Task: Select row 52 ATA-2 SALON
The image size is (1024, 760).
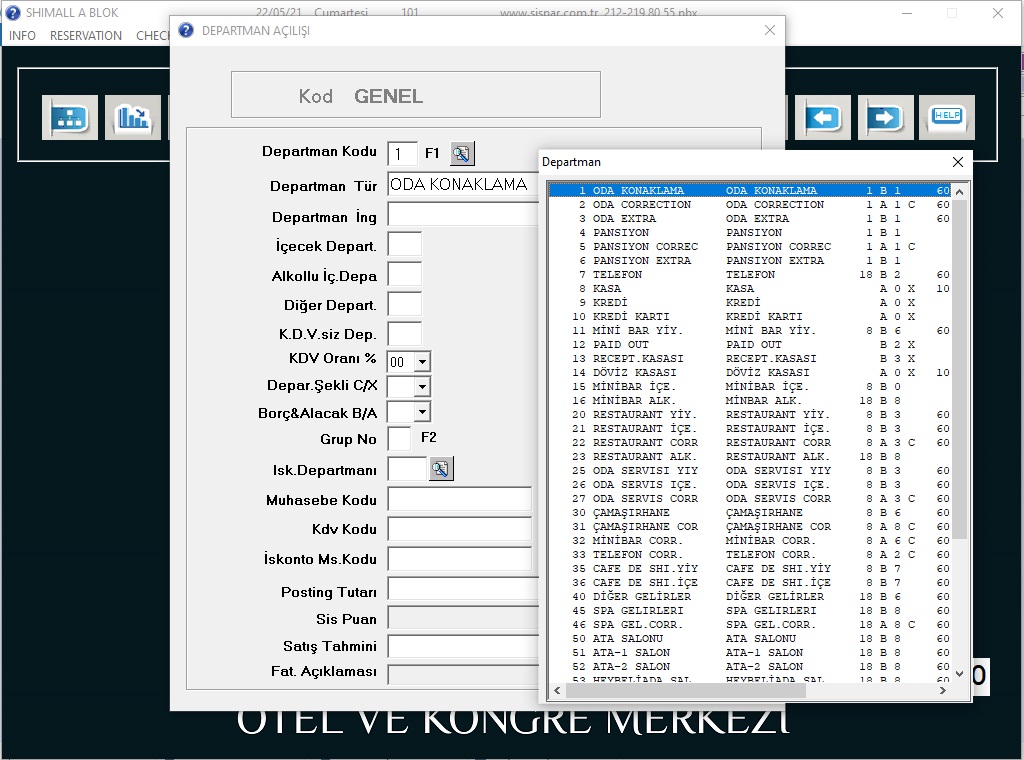Action: [x=749, y=667]
